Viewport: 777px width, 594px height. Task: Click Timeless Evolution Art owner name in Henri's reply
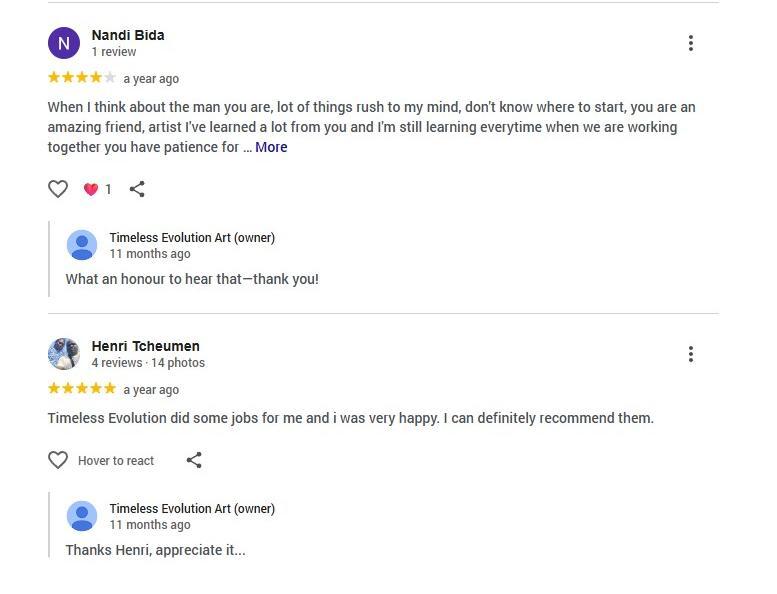click(192, 508)
